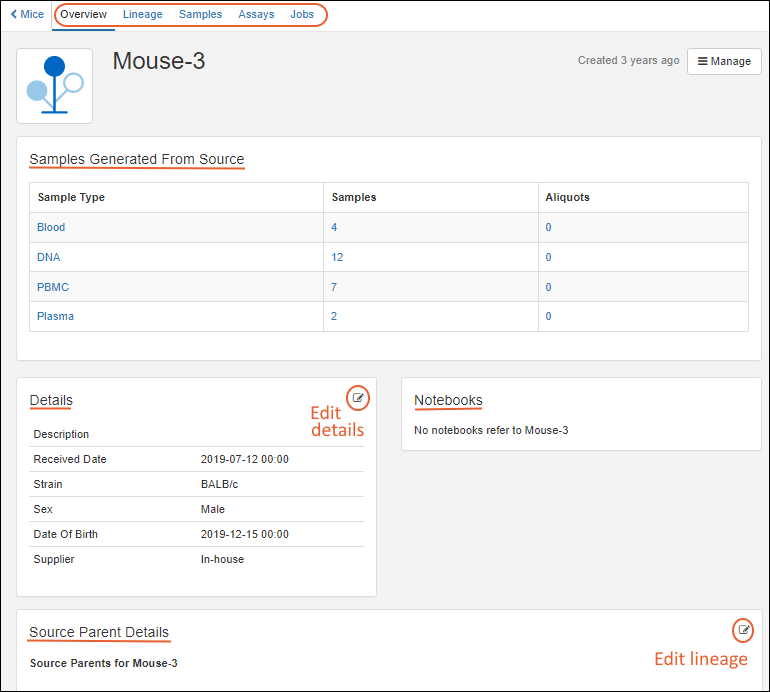Open the Assays tab
Screen dimensions: 770x692
[x=256, y=14]
